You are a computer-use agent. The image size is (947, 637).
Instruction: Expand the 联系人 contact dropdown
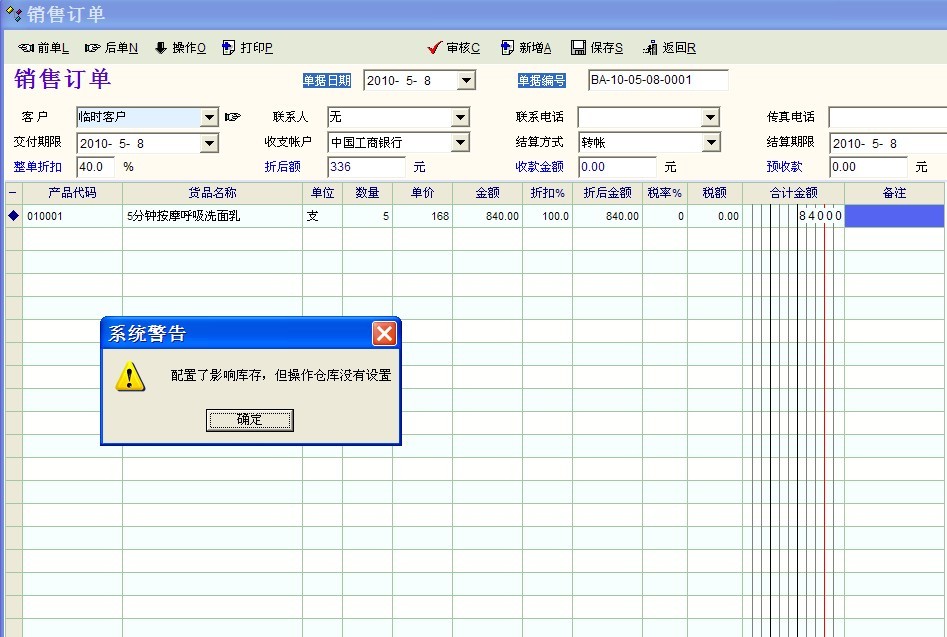point(460,118)
